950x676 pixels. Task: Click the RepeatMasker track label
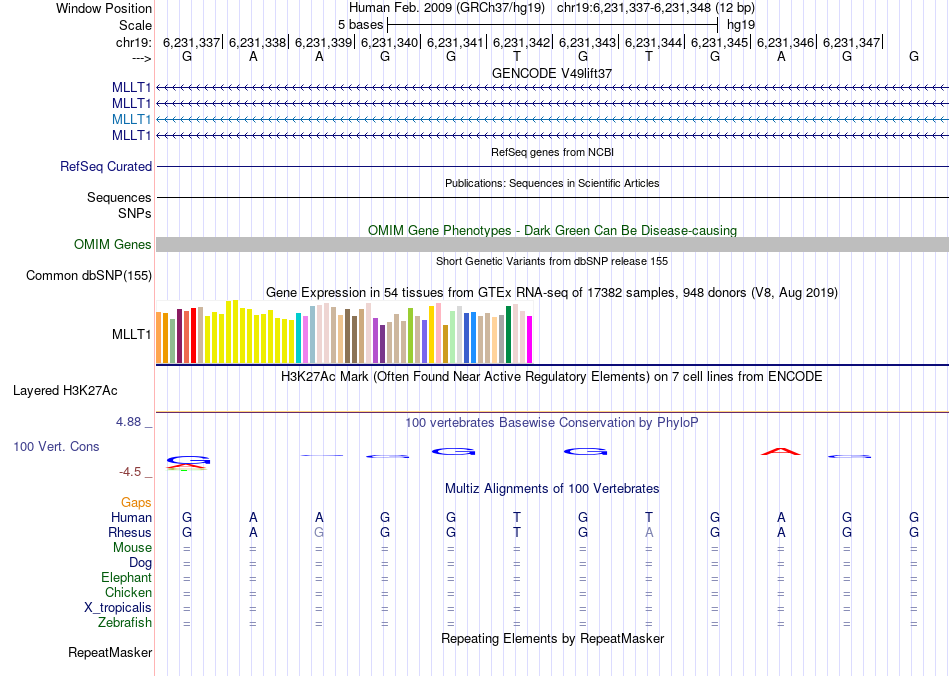click(110, 652)
